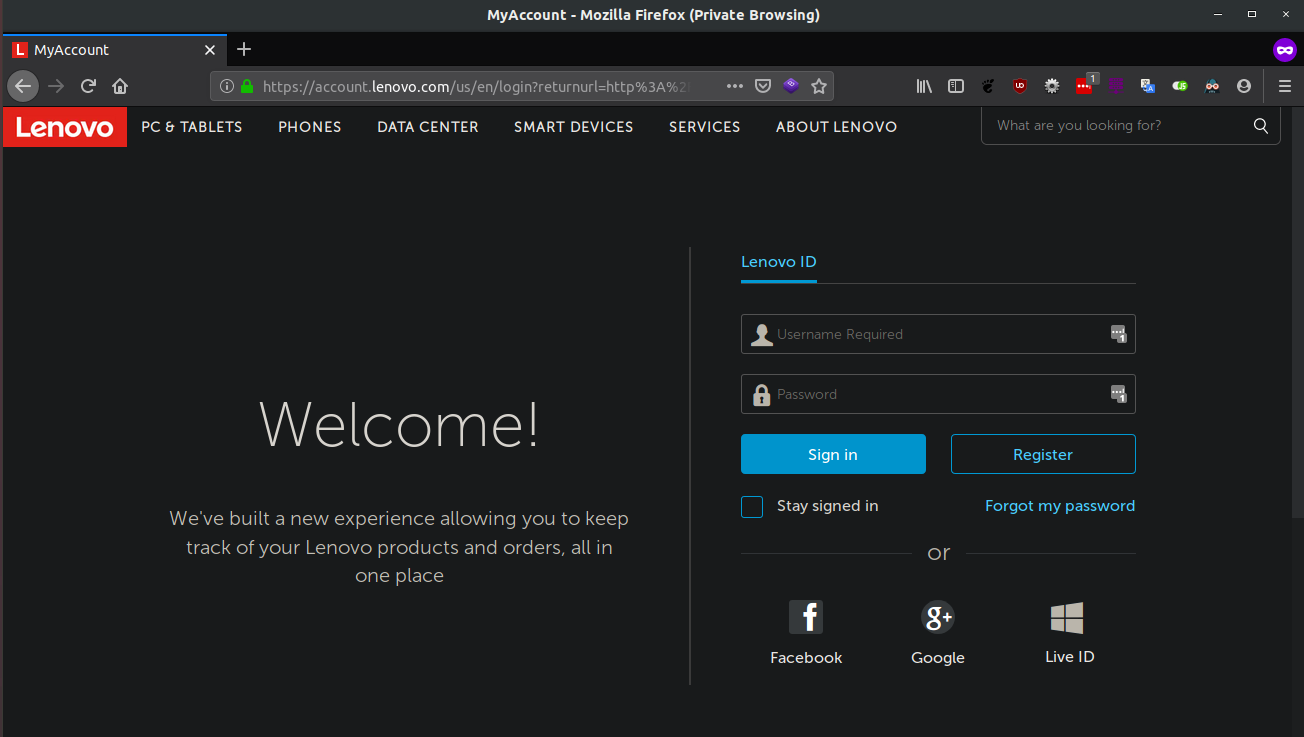1304x737 pixels.
Task: Click the padlock icon in password field
Action: pos(762,395)
